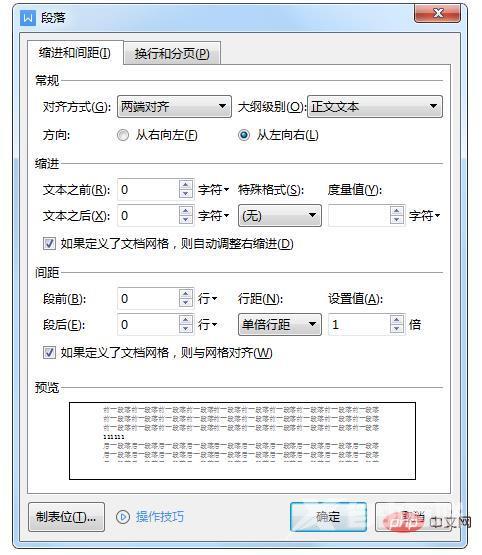Decrease 设置值 line spacing with down arrow
Screen dimensions: 482x555
pos(397,329)
